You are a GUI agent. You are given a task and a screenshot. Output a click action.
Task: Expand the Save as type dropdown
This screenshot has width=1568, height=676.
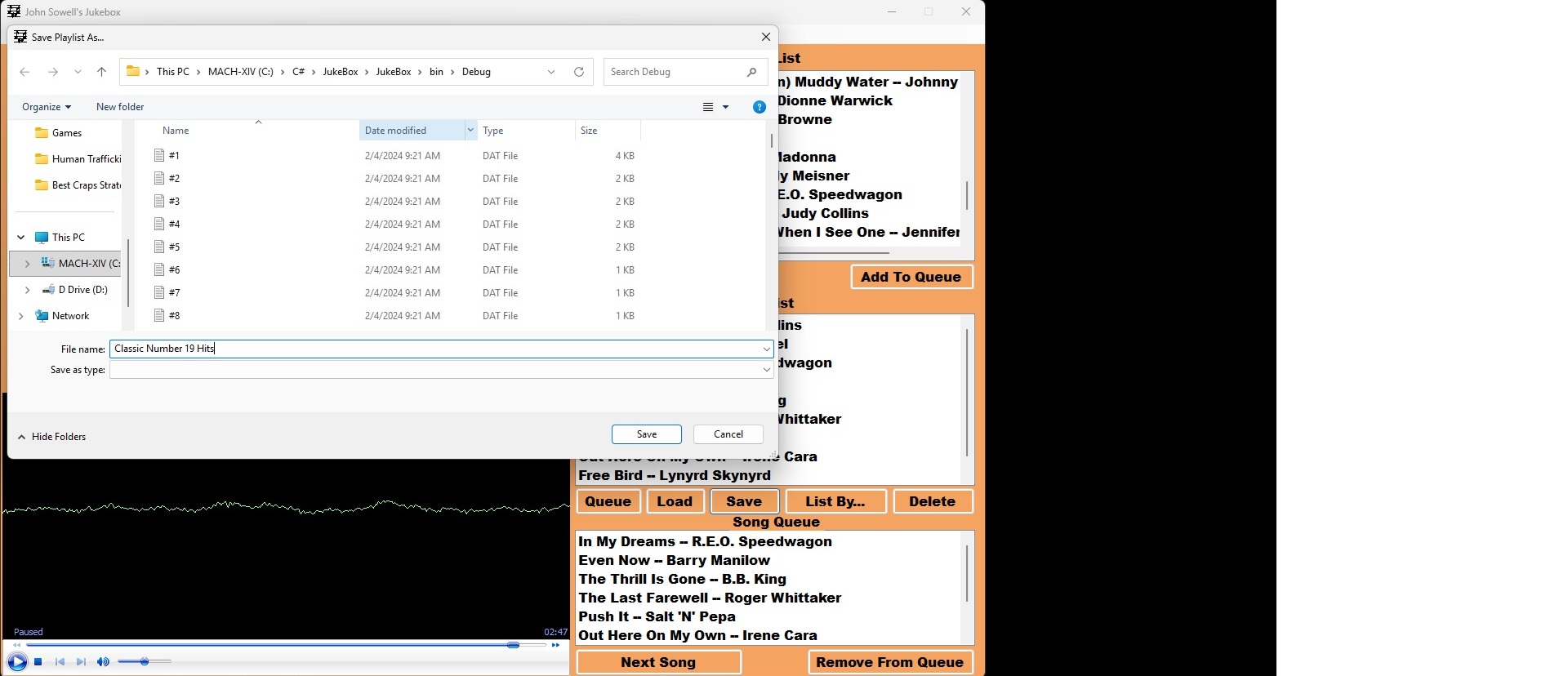click(x=766, y=370)
